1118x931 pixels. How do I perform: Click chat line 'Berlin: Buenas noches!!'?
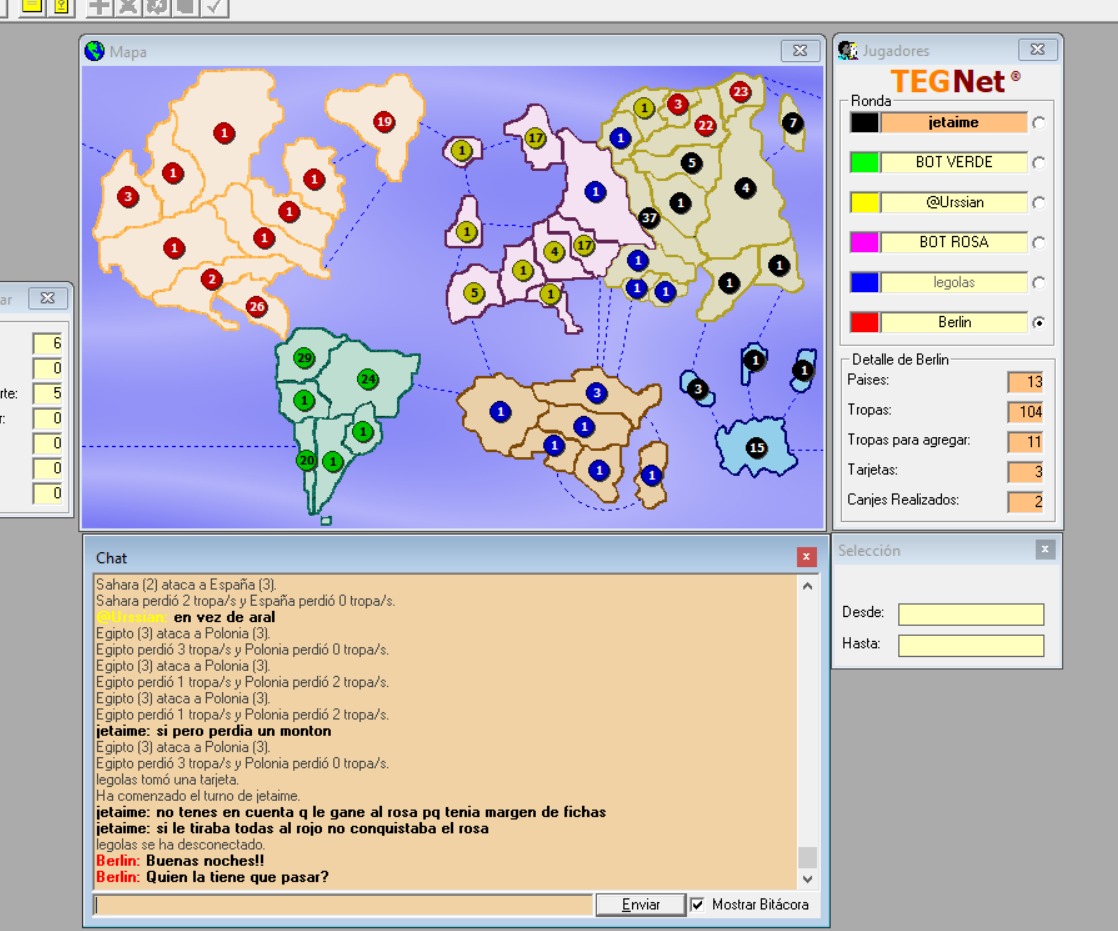coord(180,860)
